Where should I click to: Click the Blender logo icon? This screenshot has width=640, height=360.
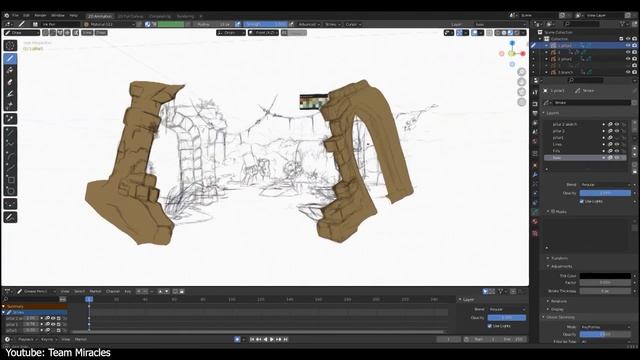tap(7, 16)
